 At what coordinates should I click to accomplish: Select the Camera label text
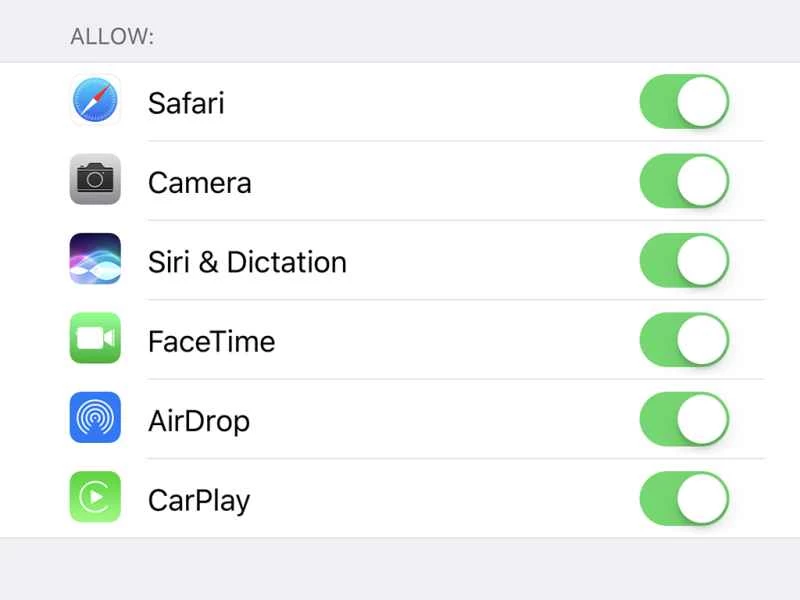tap(199, 182)
